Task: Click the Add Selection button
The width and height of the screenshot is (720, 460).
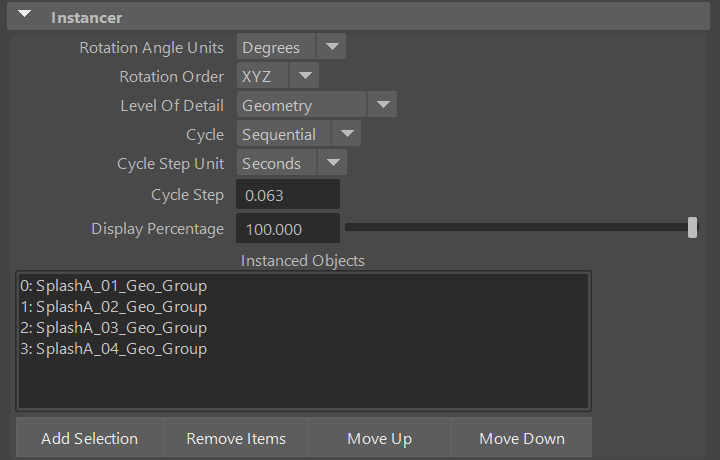Action: click(x=89, y=439)
